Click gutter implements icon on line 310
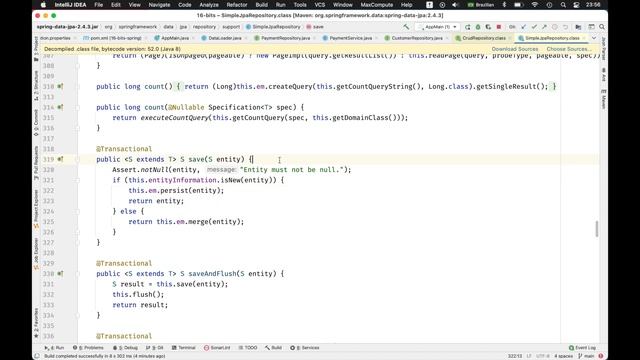Image resolution: width=640 pixels, height=360 pixels. (60, 87)
